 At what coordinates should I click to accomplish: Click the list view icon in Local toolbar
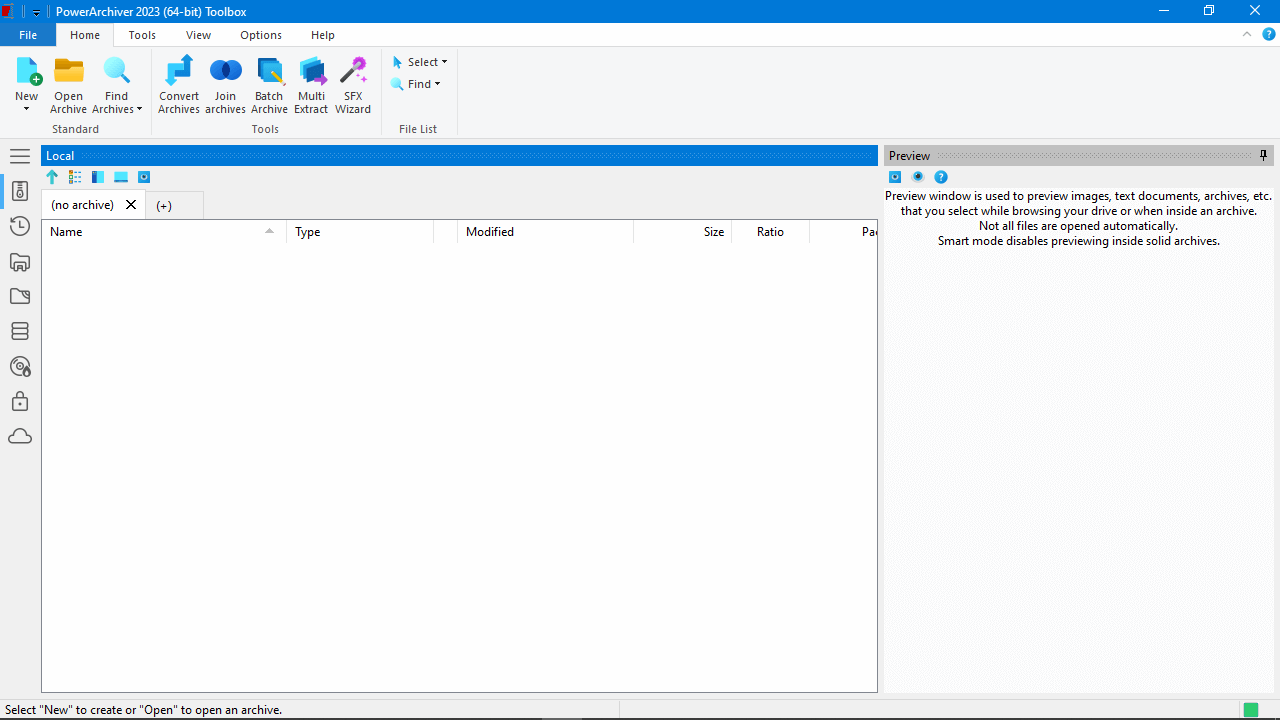pos(75,177)
